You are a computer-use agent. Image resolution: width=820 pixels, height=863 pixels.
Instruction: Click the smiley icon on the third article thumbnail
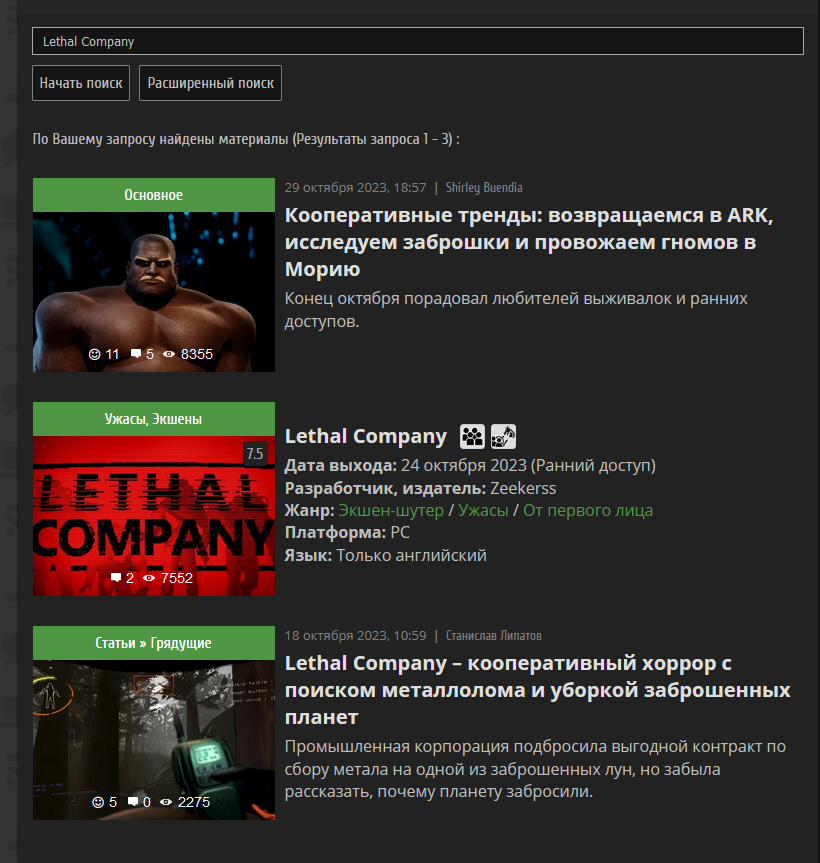click(98, 802)
